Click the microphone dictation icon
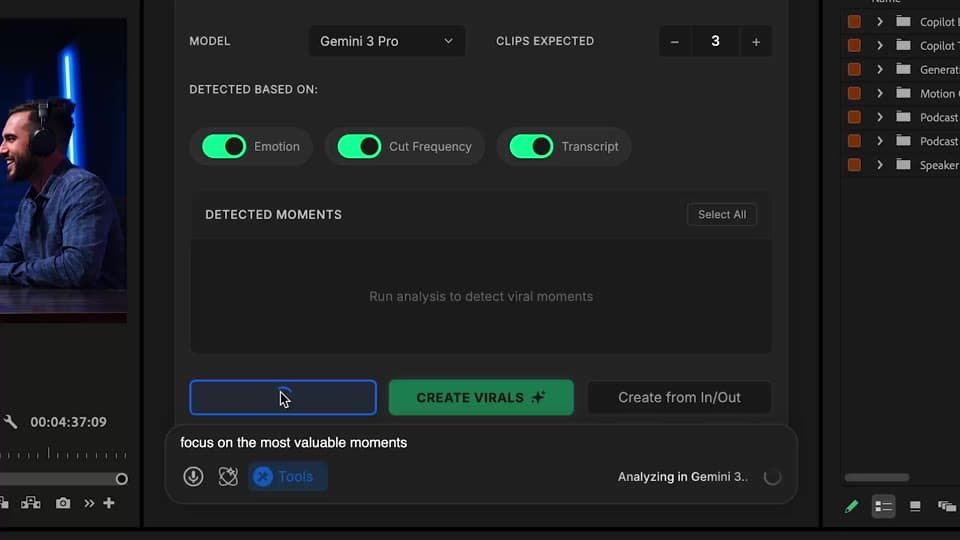 point(193,476)
